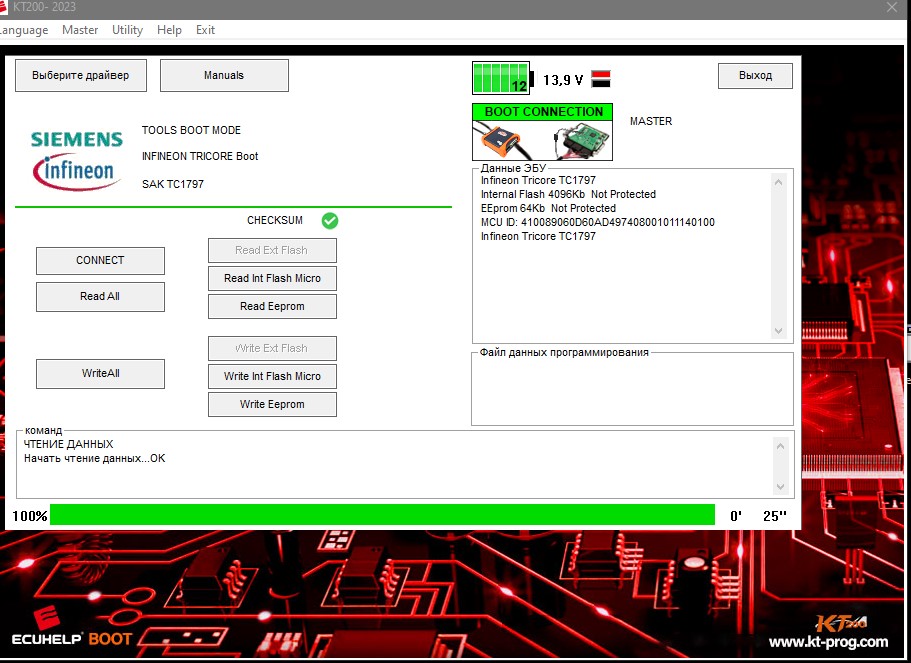Click inside the programming data file field
Viewport: 911px width, 663px height.
632,392
